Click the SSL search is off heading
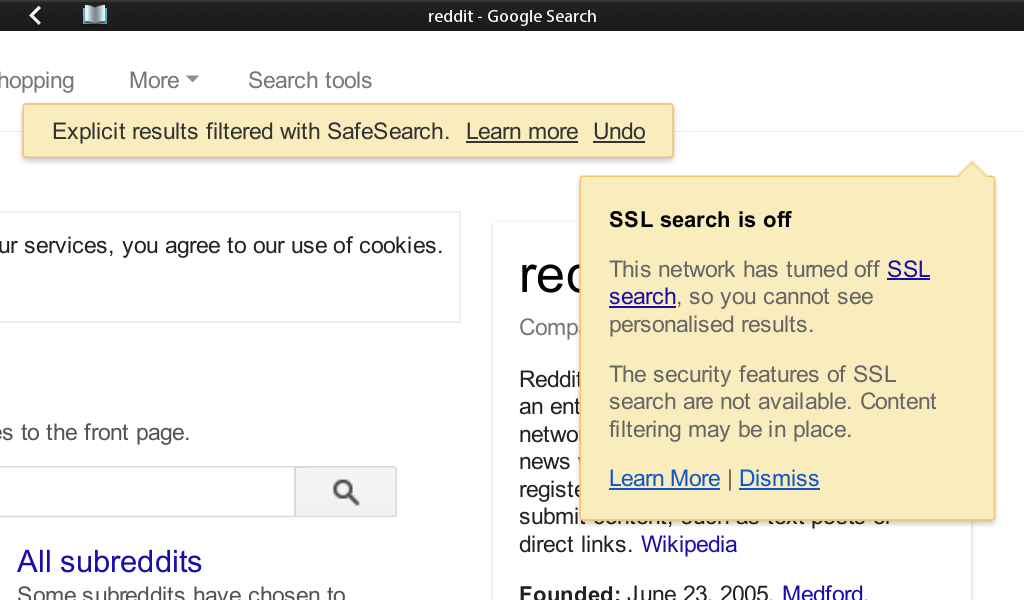Image resolution: width=1024 pixels, height=600 pixels. coord(700,219)
